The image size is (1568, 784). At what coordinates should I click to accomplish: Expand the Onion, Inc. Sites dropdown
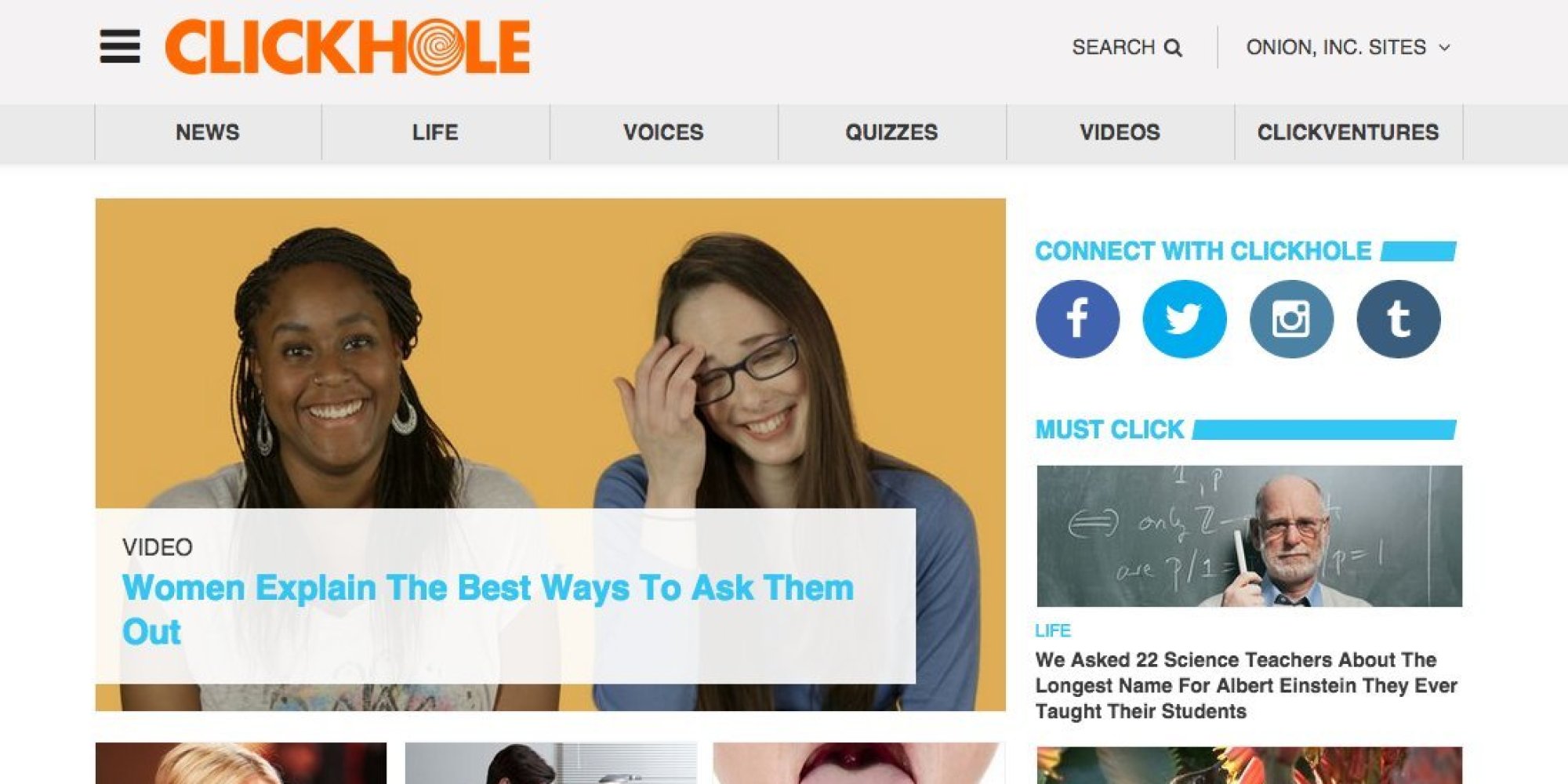click(x=1348, y=48)
